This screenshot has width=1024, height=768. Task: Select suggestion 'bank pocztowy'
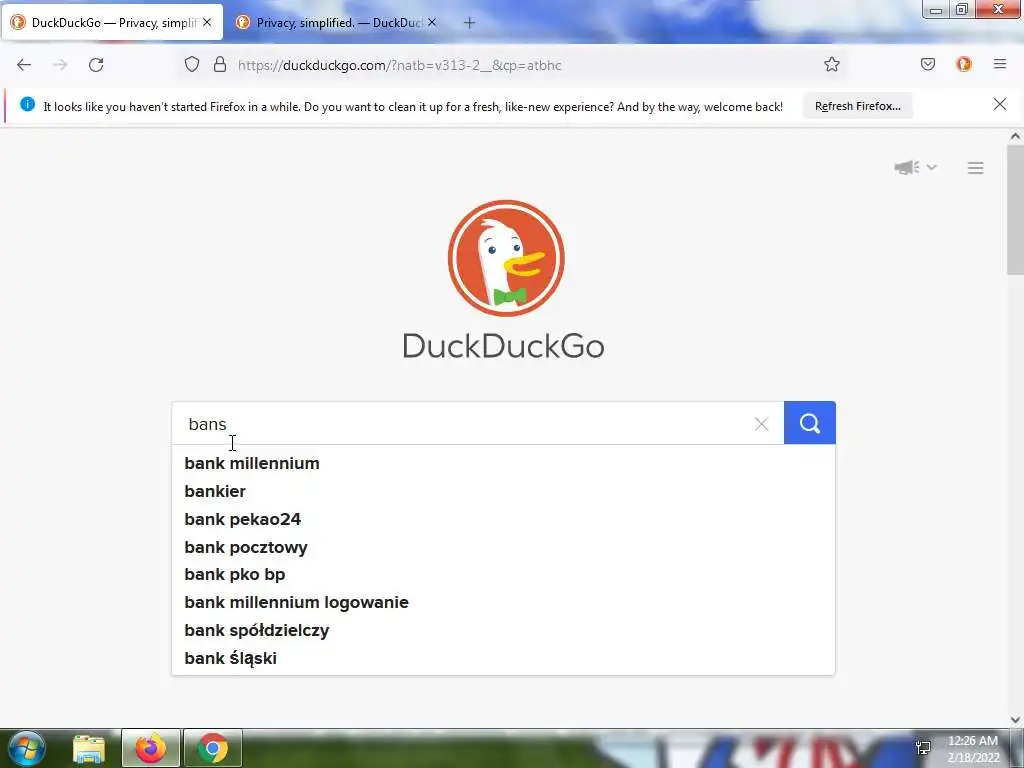pos(503,547)
